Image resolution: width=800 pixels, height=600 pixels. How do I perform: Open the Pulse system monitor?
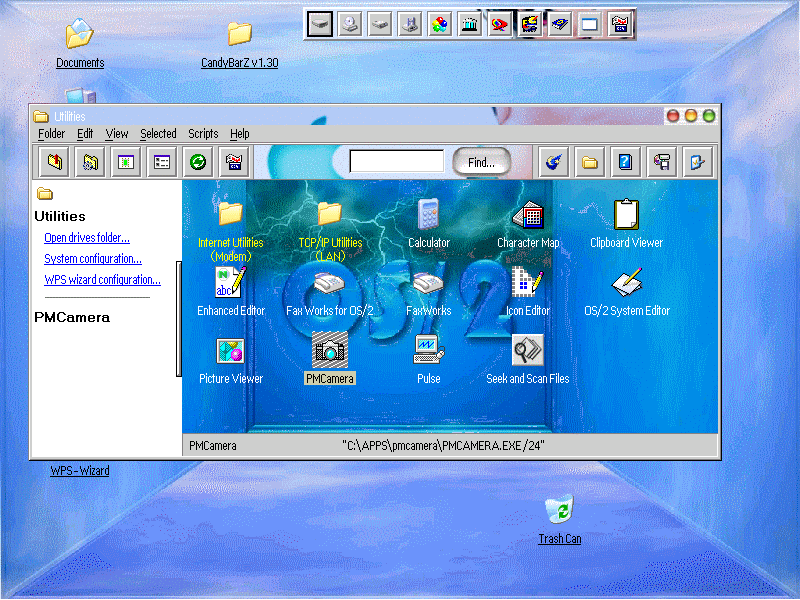428,350
